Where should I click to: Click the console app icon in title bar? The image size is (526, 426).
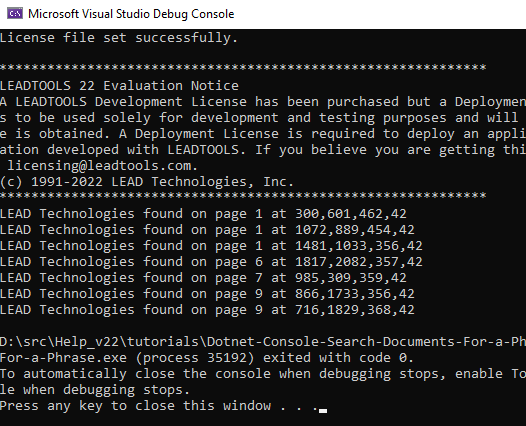click(x=15, y=14)
